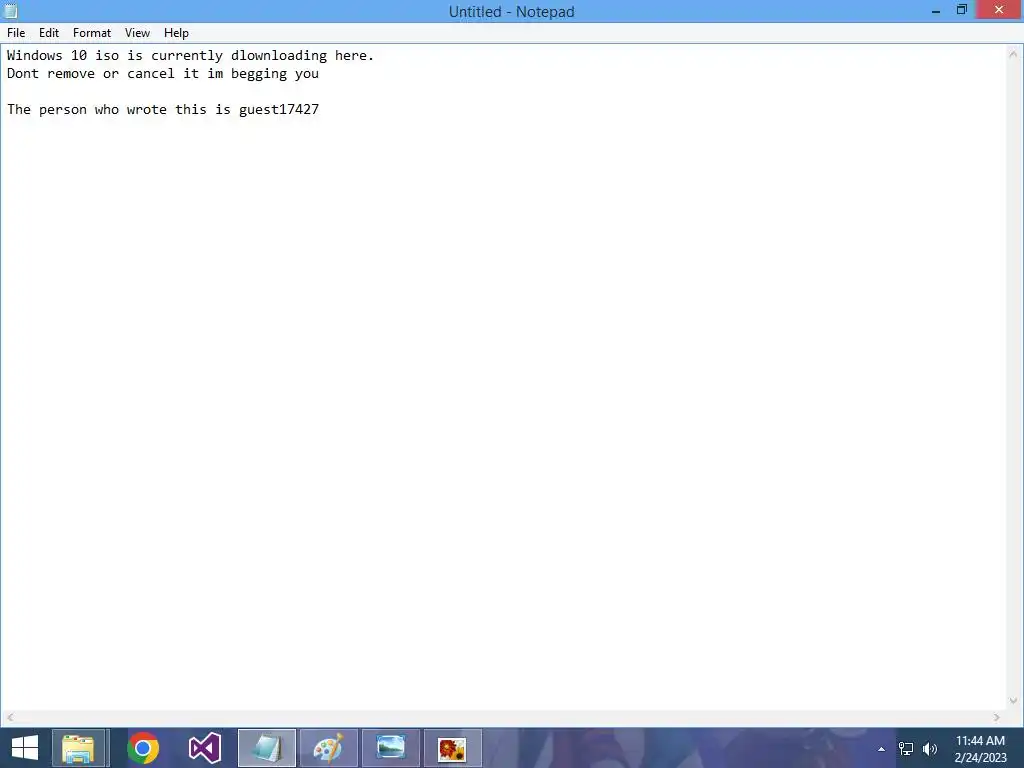
Task: Click the vertical scrollbar down arrow
Action: (x=1013, y=701)
